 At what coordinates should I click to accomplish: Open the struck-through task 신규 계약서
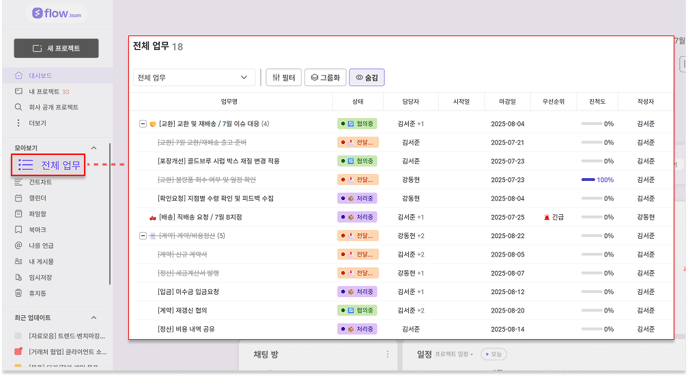click(182, 254)
